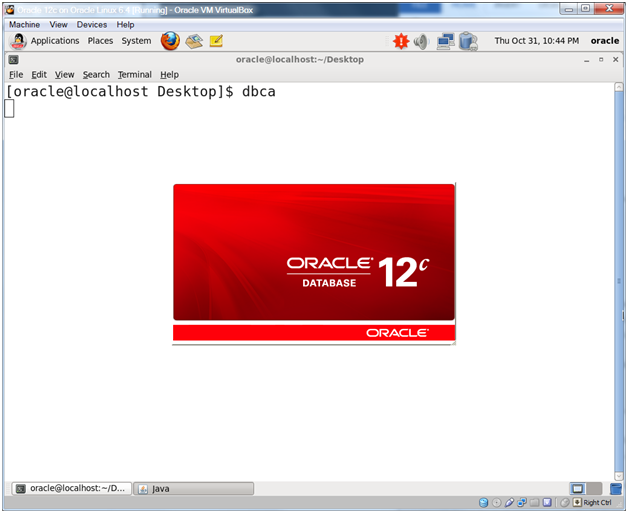Click the Oracle Database 12c splash image

314,264
